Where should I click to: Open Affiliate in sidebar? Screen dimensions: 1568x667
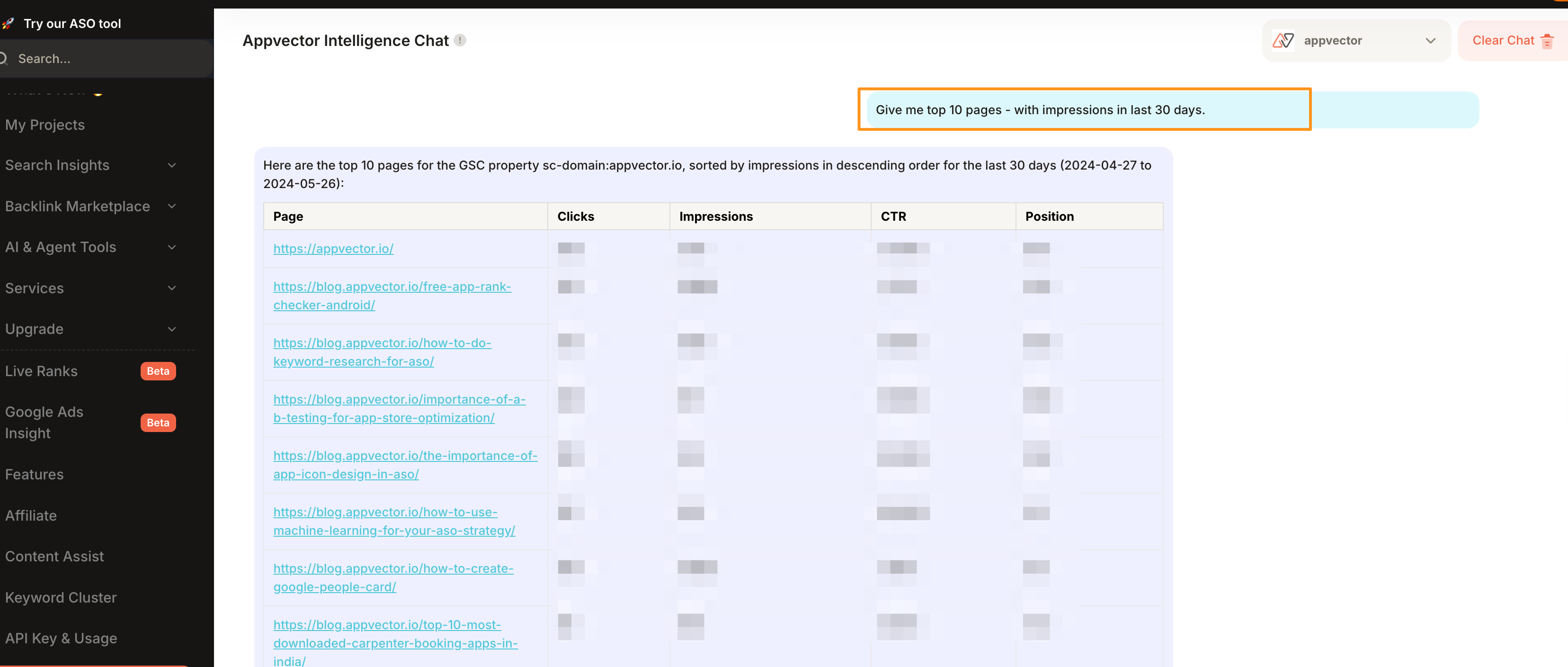pyautogui.click(x=31, y=515)
